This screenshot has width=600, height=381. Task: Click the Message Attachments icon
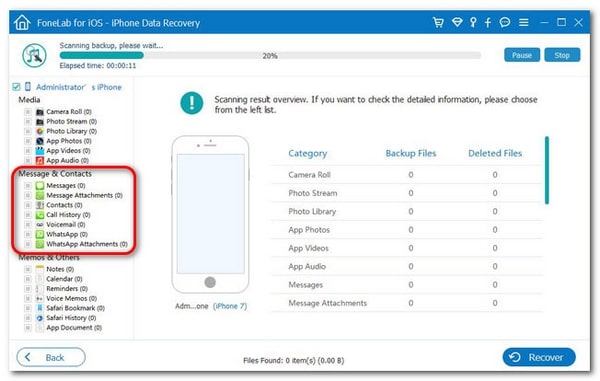(40, 195)
